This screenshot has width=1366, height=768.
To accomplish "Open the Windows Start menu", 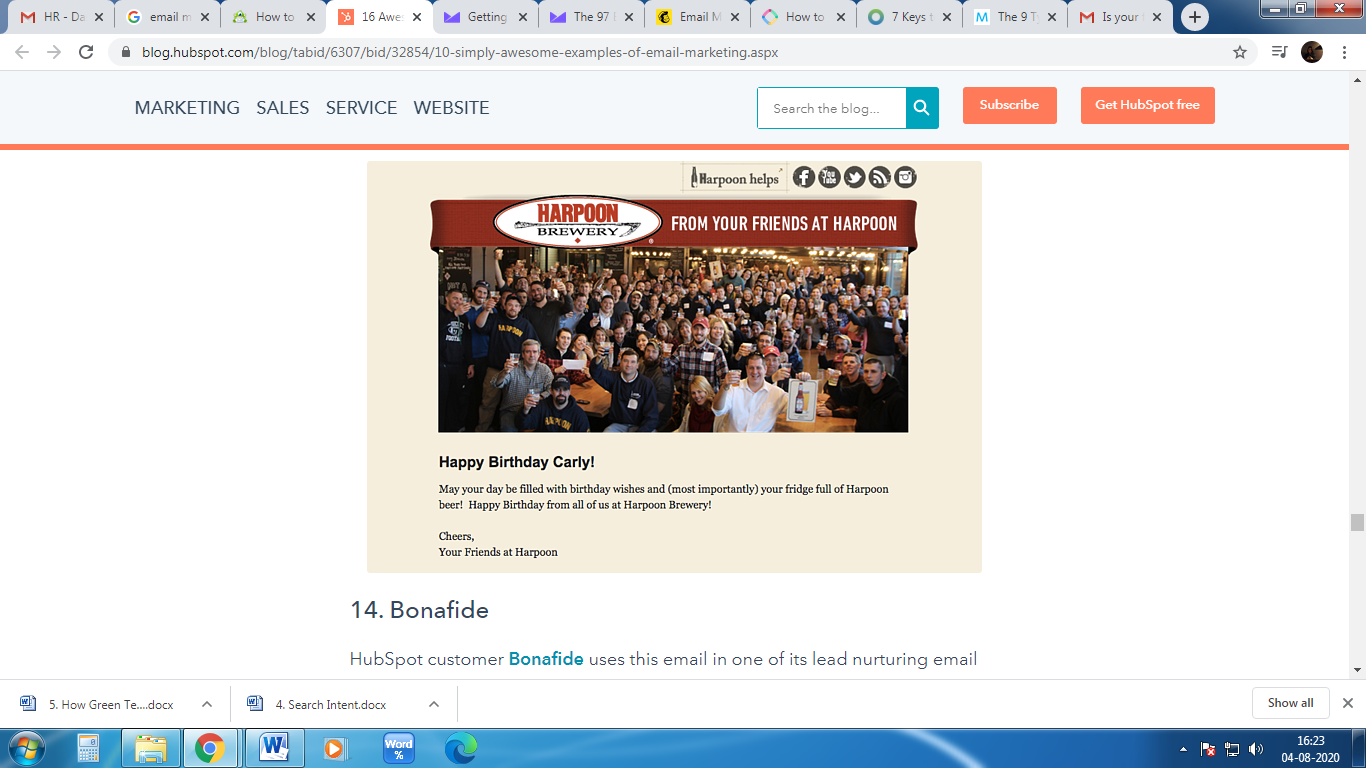I will click(27, 748).
